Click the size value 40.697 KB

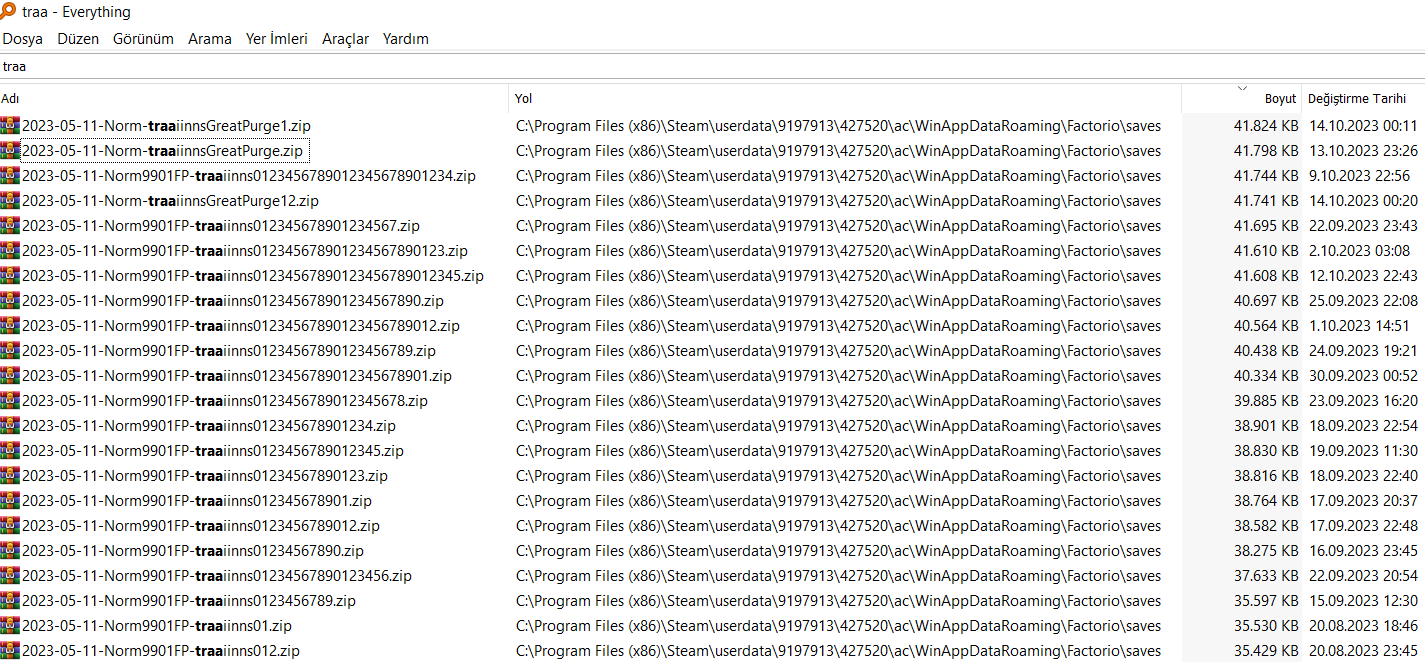click(1266, 301)
